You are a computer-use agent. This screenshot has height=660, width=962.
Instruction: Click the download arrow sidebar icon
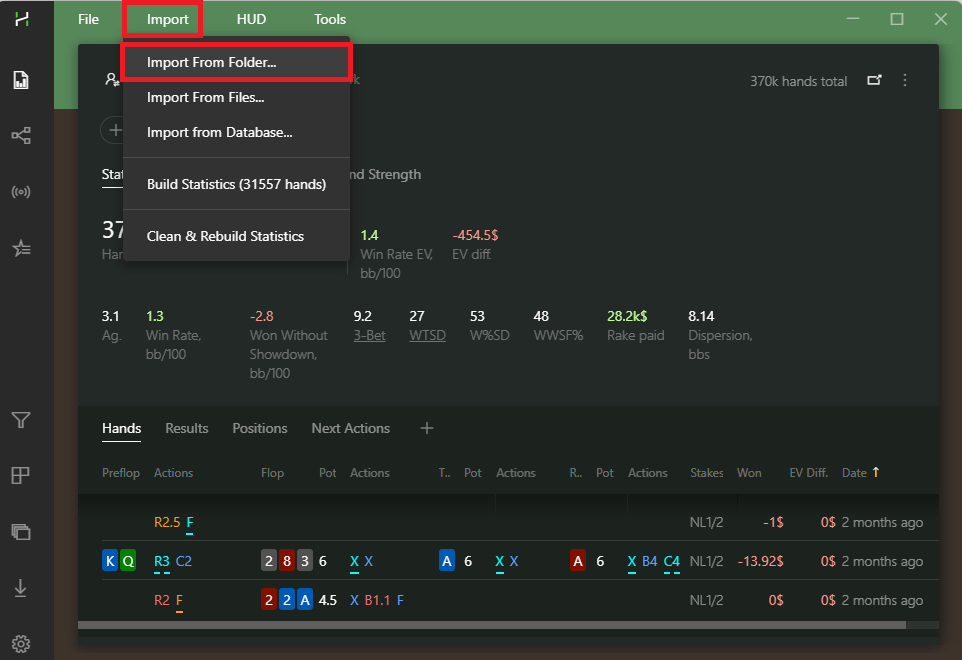pos(20,589)
